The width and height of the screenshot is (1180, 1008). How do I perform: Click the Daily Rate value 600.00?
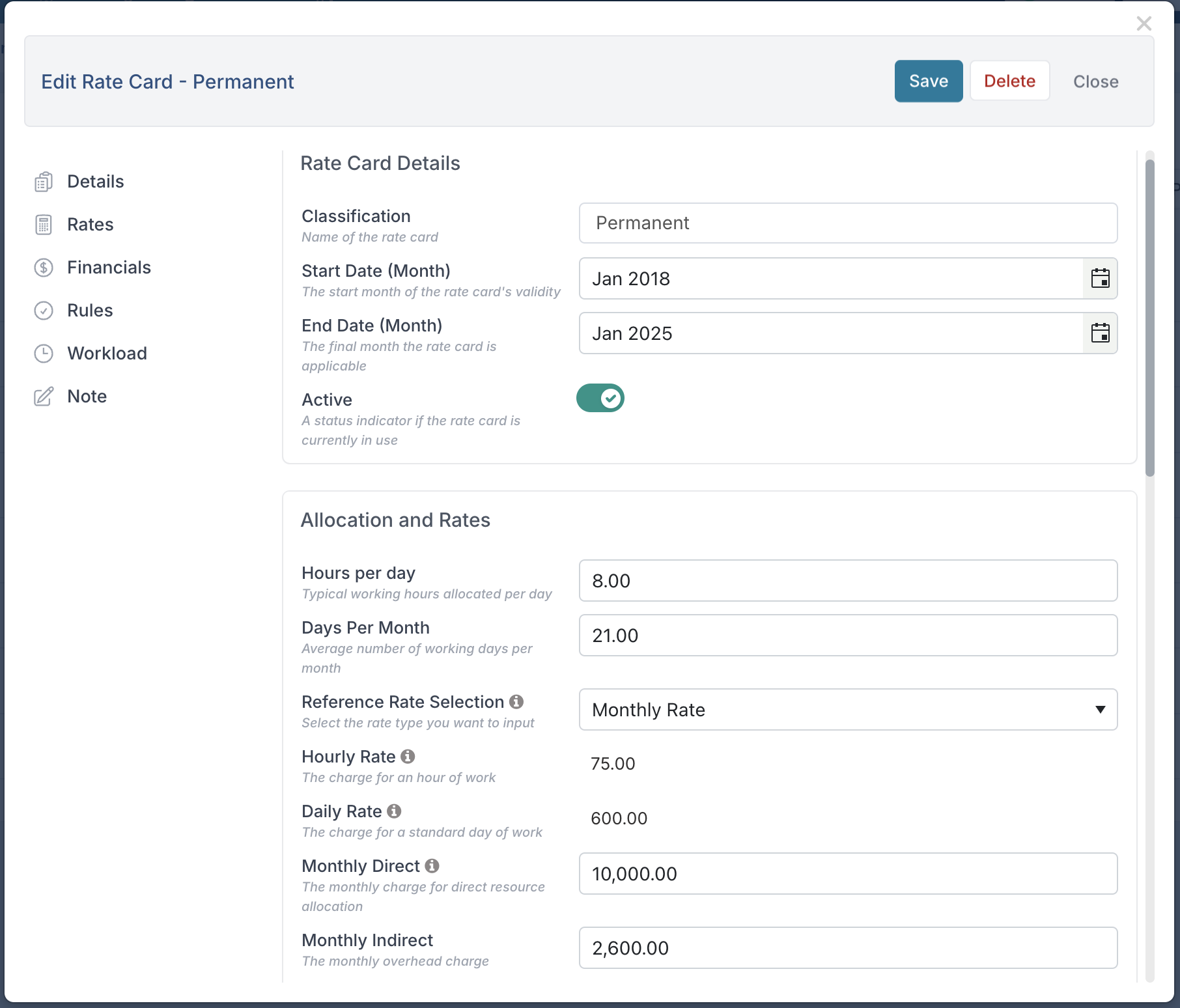click(619, 819)
